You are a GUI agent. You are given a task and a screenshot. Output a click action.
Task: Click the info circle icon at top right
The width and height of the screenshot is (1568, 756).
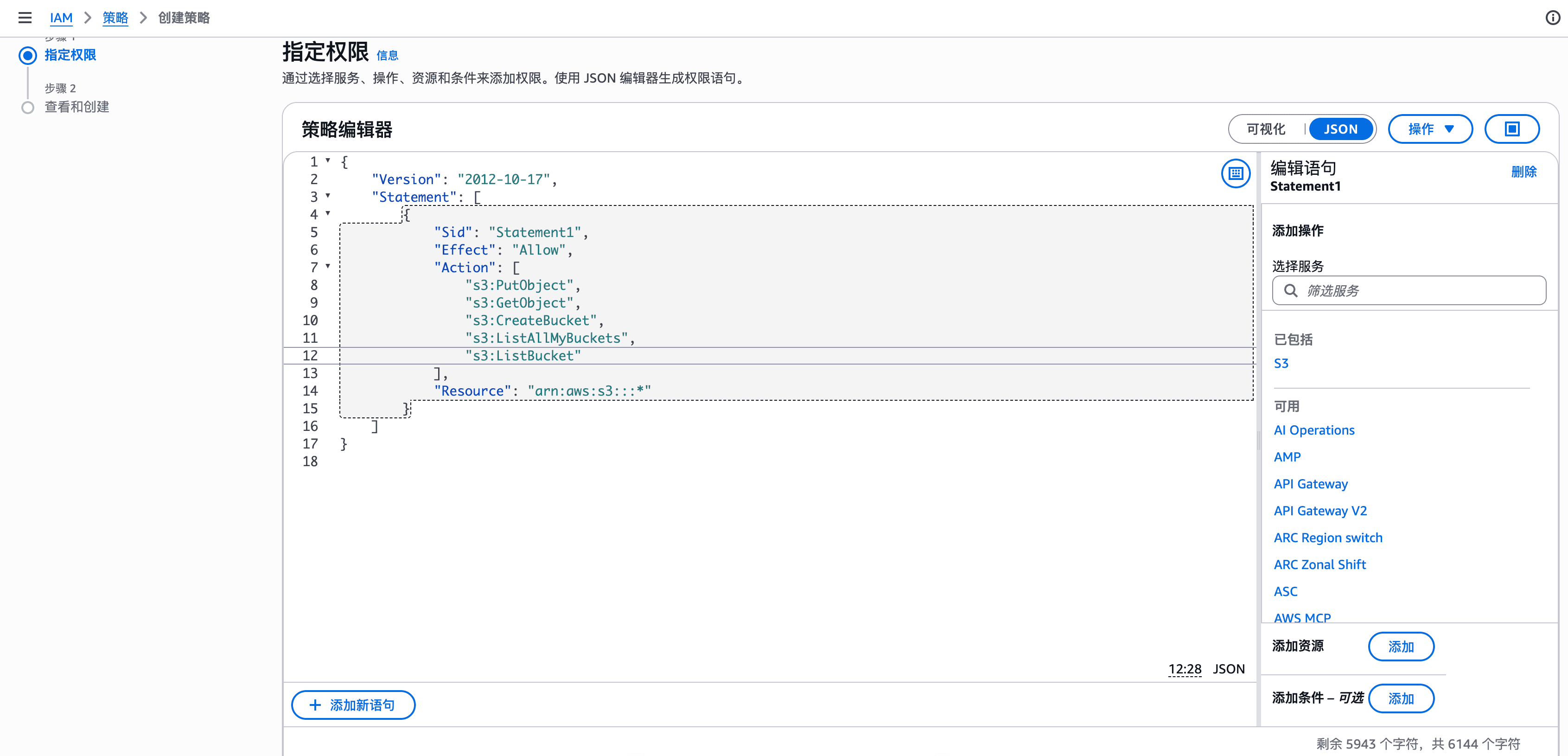[x=1552, y=18]
